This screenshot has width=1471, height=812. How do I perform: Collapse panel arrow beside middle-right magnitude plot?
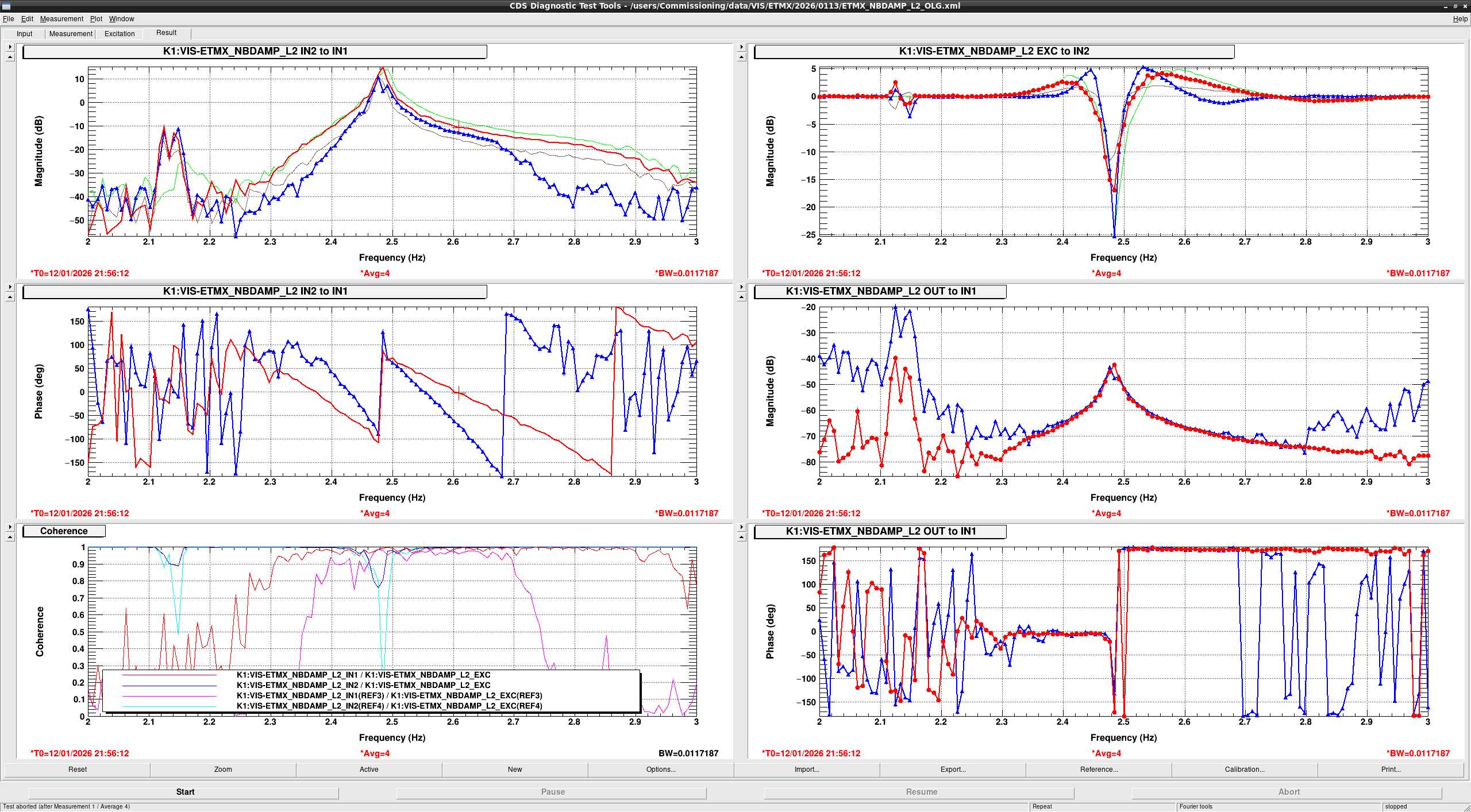(x=741, y=297)
